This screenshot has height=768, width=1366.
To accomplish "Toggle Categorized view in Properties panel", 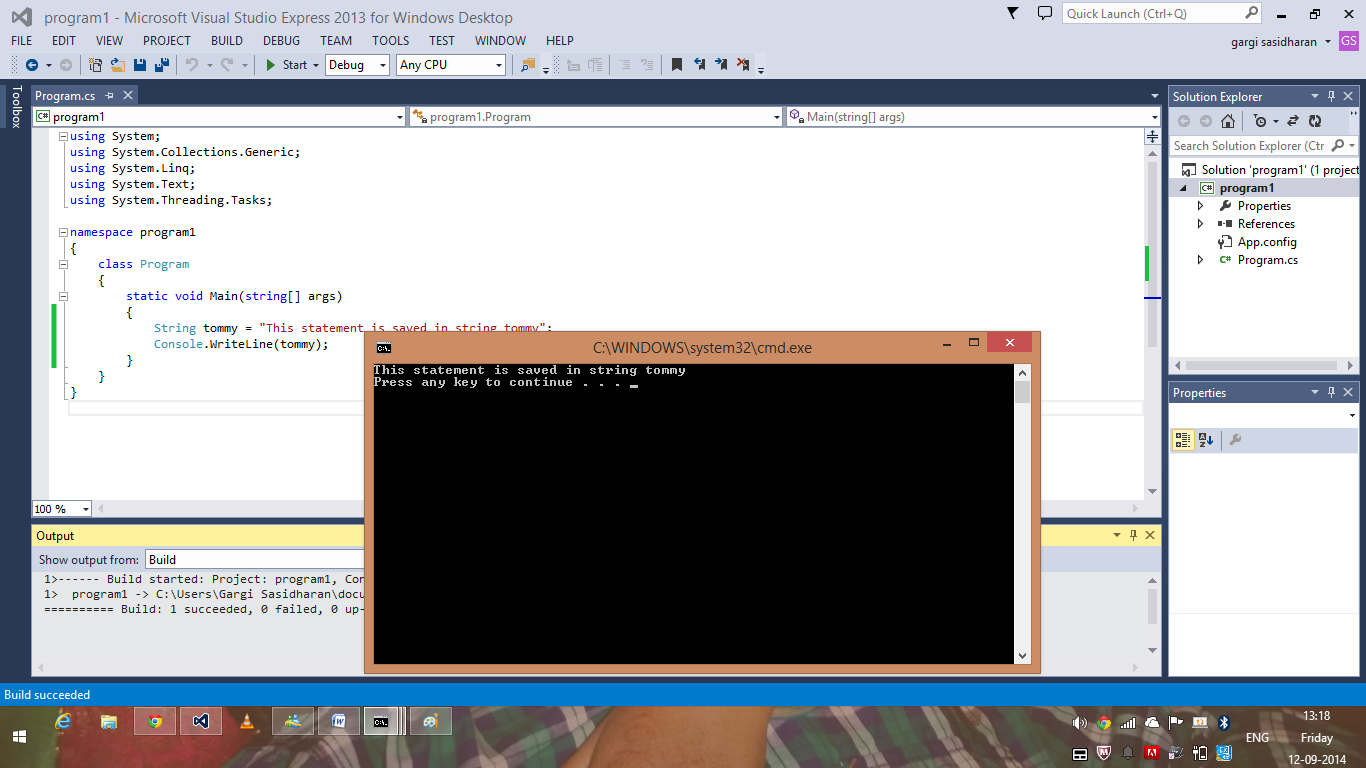I will click(x=1184, y=439).
